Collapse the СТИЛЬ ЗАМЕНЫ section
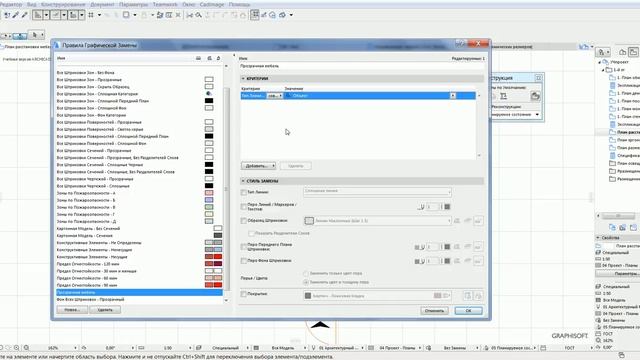Screen dimensions: 640x360 pyautogui.click(x=243, y=181)
